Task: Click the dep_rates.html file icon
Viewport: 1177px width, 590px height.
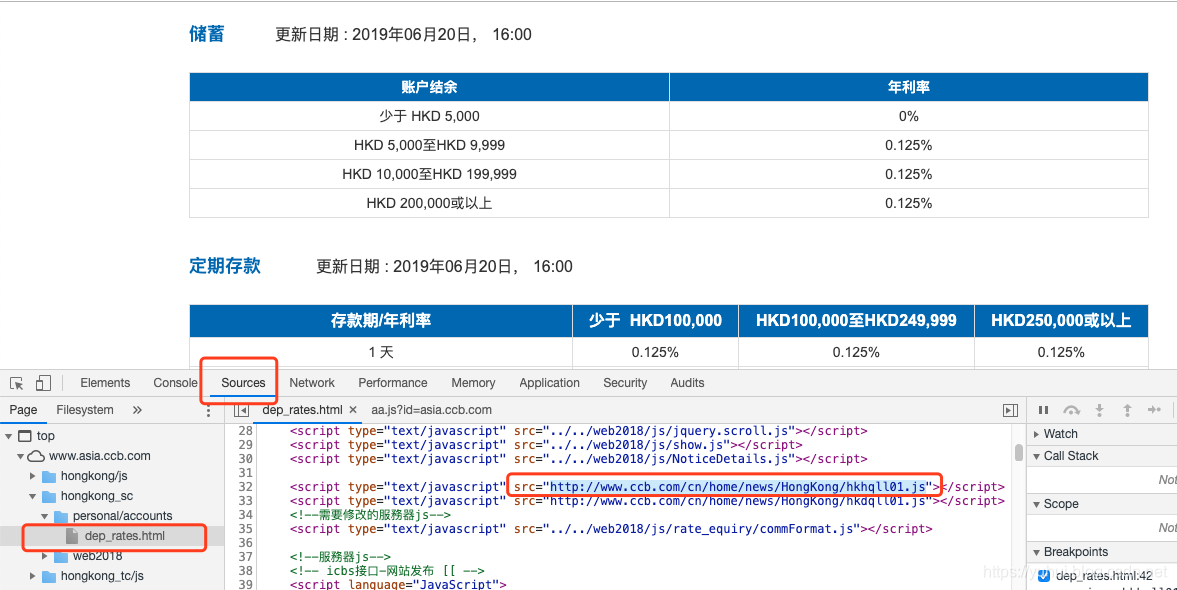Action: 72,536
